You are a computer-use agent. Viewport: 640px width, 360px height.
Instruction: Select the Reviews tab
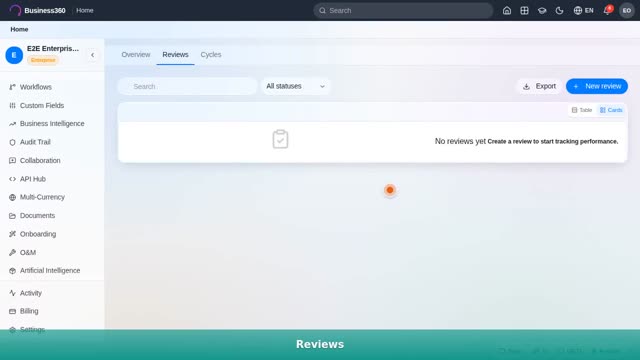tap(175, 55)
